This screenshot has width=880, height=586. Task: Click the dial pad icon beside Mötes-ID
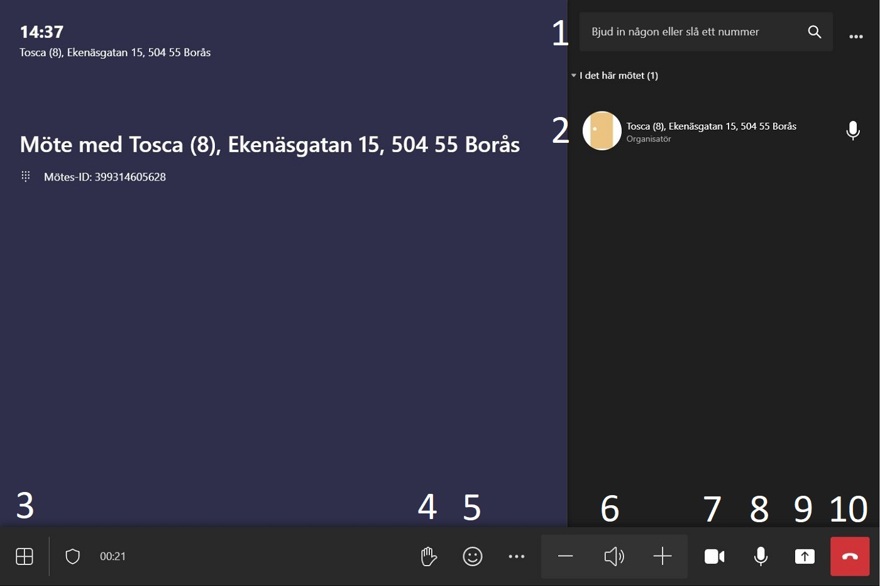click(x=26, y=177)
